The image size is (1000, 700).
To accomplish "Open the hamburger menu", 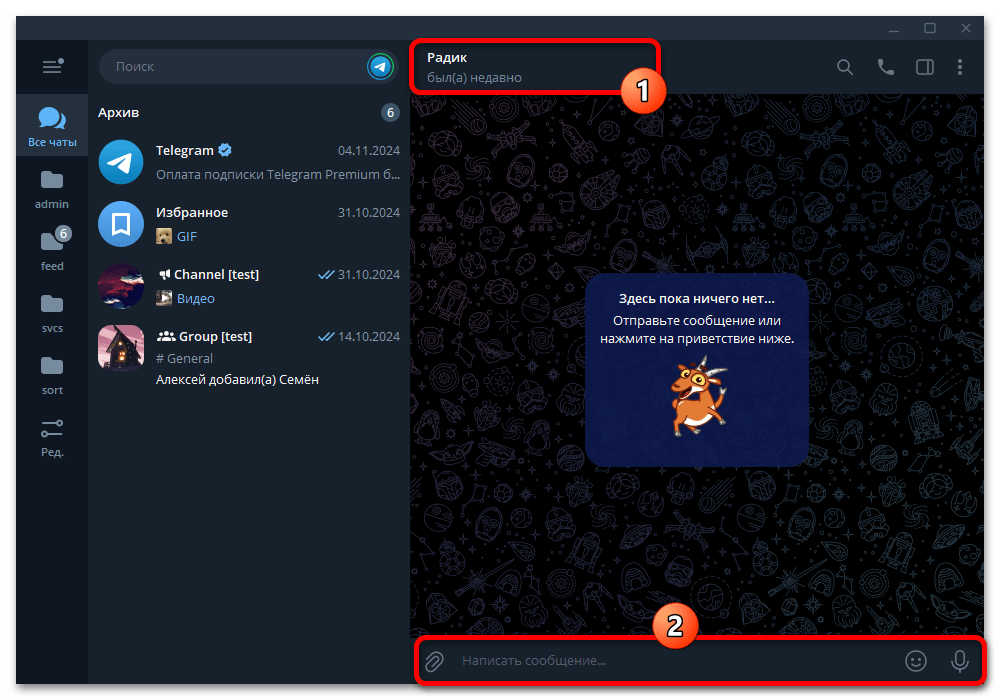I will click(x=52, y=67).
